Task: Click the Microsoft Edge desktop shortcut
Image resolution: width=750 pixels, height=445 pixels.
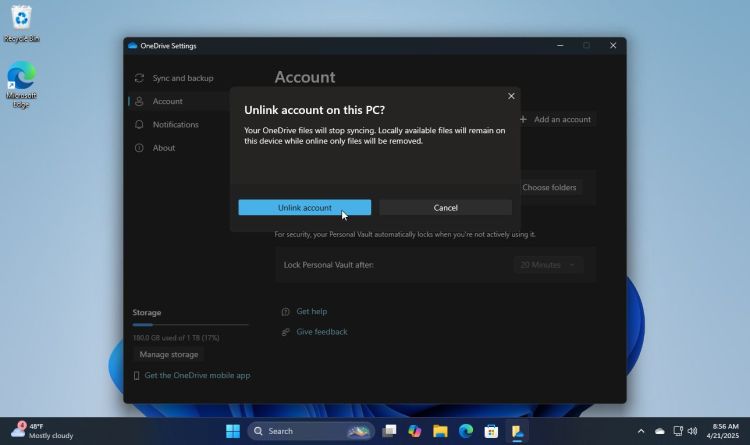Action: [21, 80]
